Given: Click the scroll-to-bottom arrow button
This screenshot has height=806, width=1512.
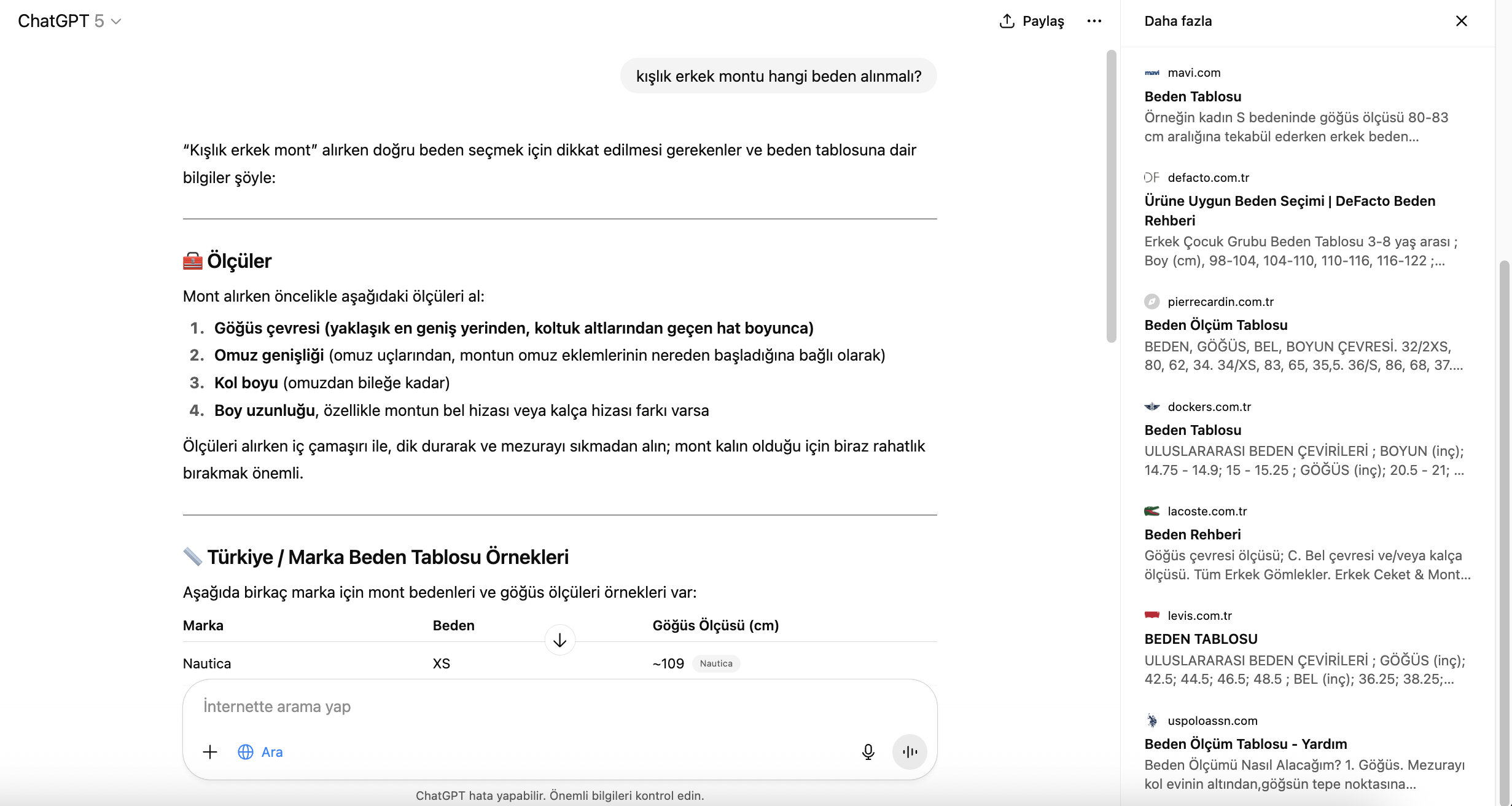Looking at the screenshot, I should pyautogui.click(x=559, y=640).
